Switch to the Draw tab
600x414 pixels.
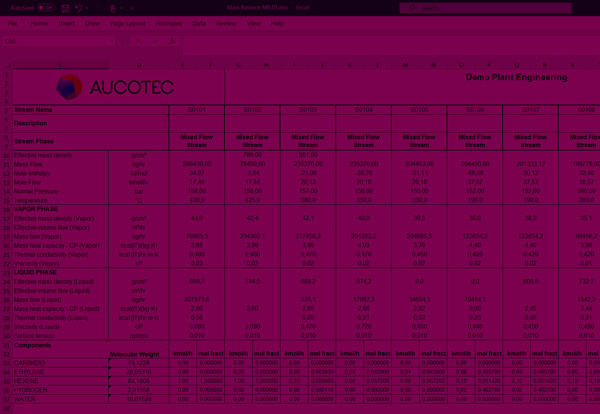pos(92,23)
